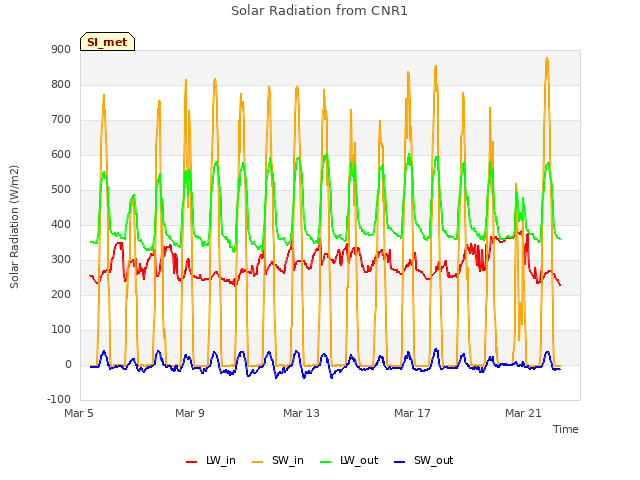640x480 pixels.
Task: Click the Time axis title
Action: pyautogui.click(x=566, y=429)
